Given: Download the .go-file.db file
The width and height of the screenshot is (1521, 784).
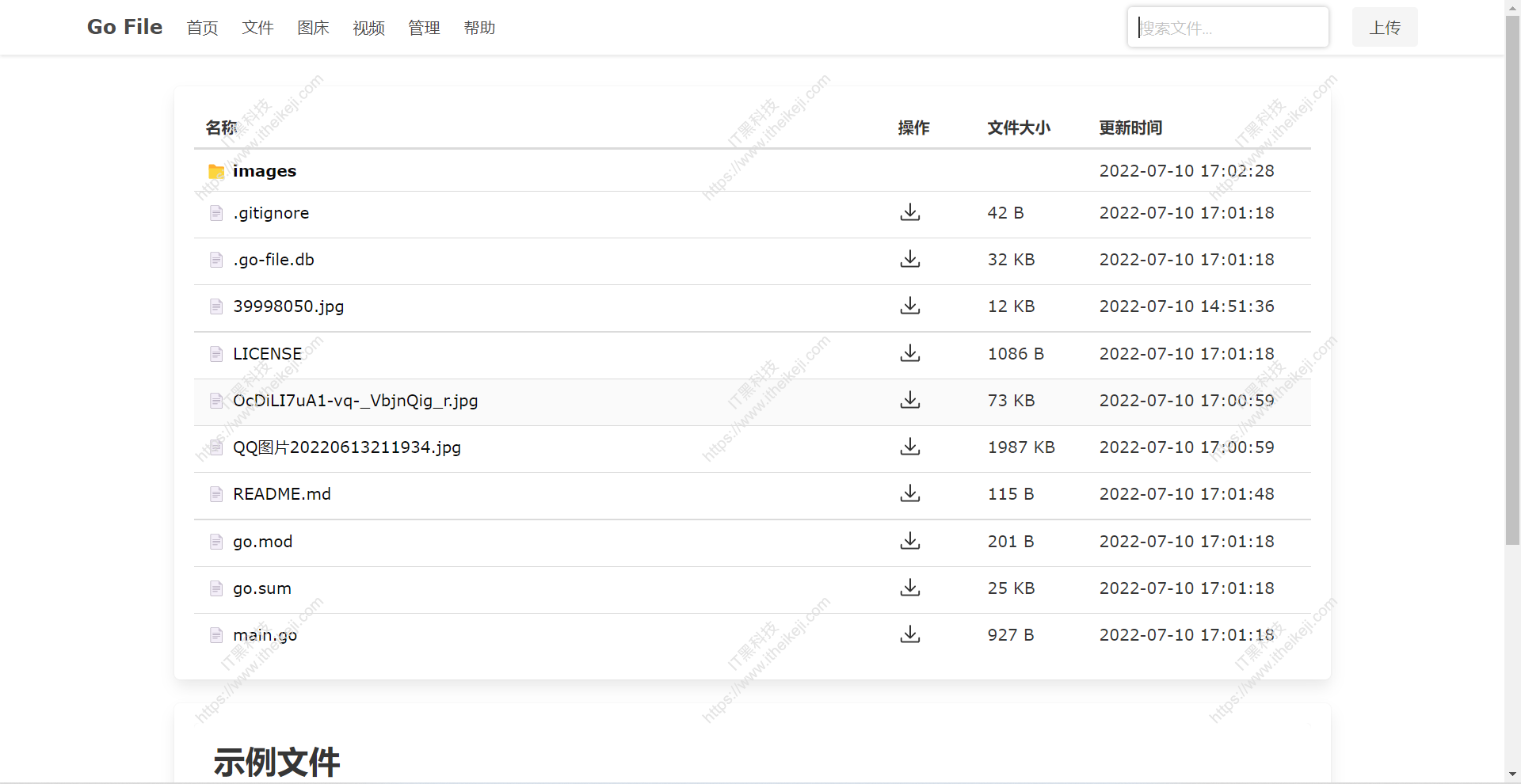Looking at the screenshot, I should [909, 260].
